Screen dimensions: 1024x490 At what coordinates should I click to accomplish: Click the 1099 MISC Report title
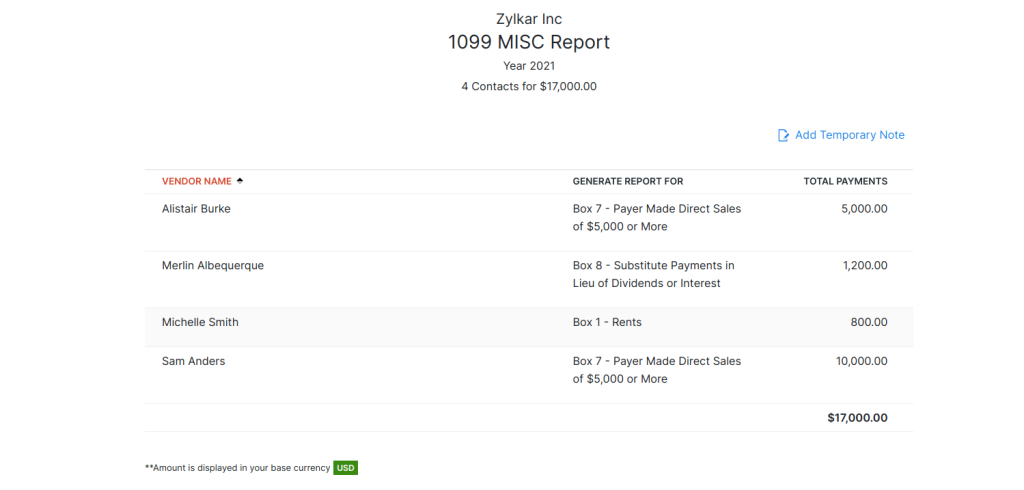[x=528, y=42]
